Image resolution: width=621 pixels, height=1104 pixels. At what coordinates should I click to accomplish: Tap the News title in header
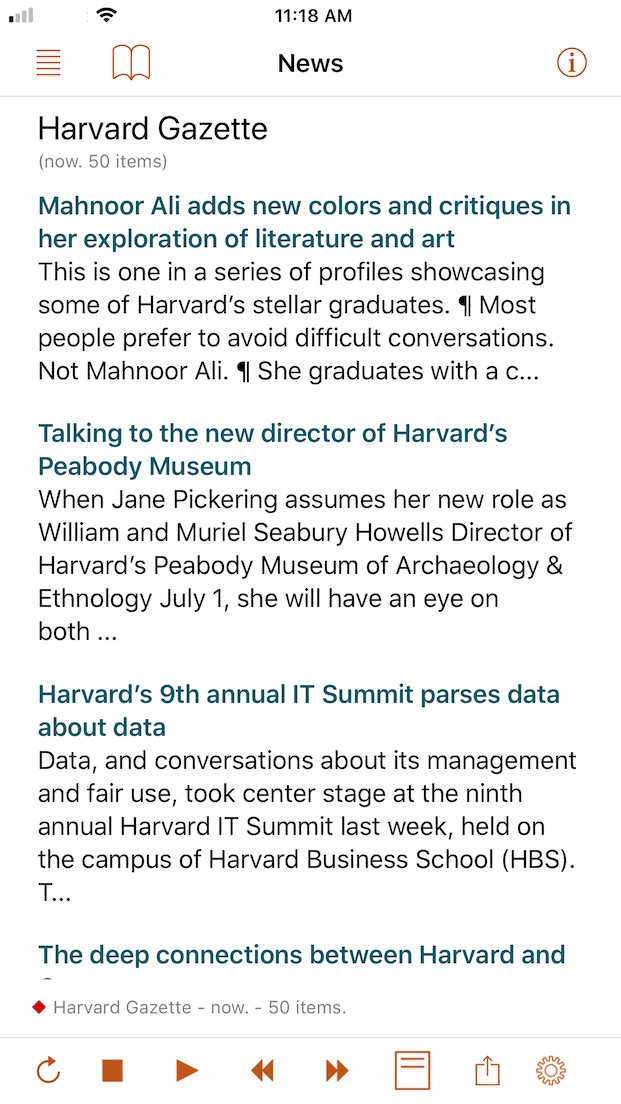tap(310, 63)
